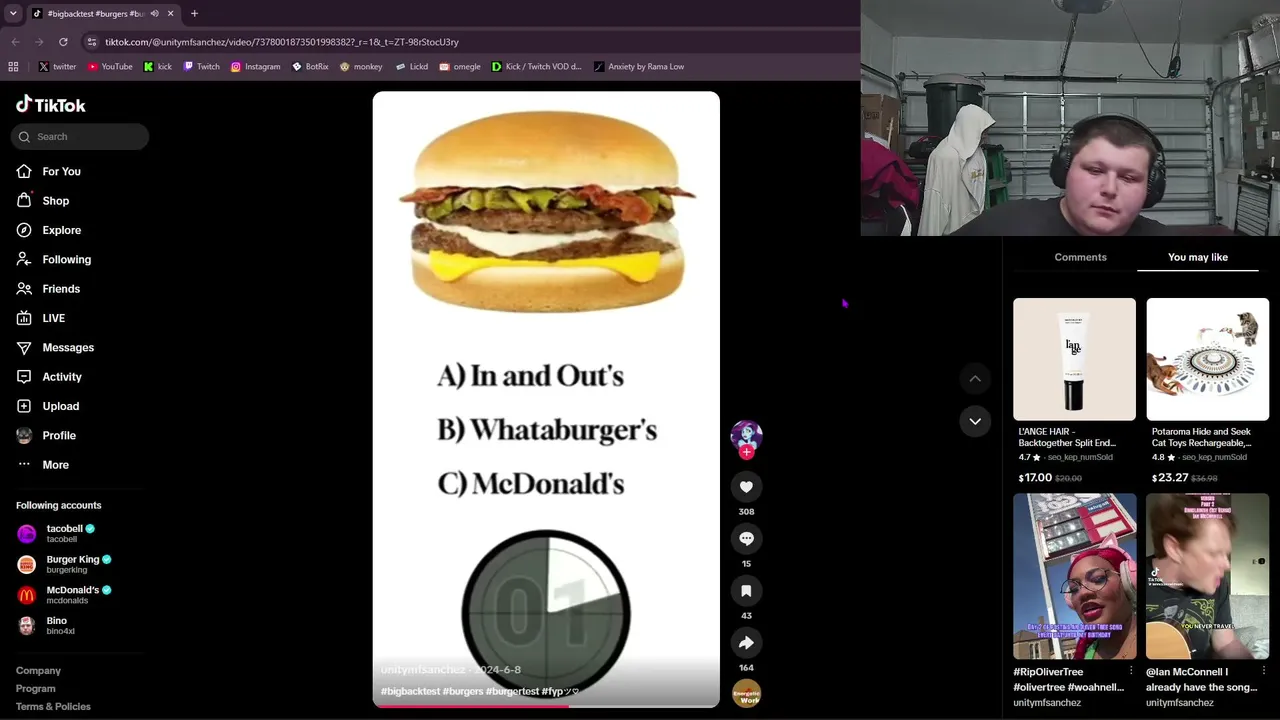Viewport: 1280px width, 720px height.
Task: Click the TikTok logo
Action: (x=51, y=105)
